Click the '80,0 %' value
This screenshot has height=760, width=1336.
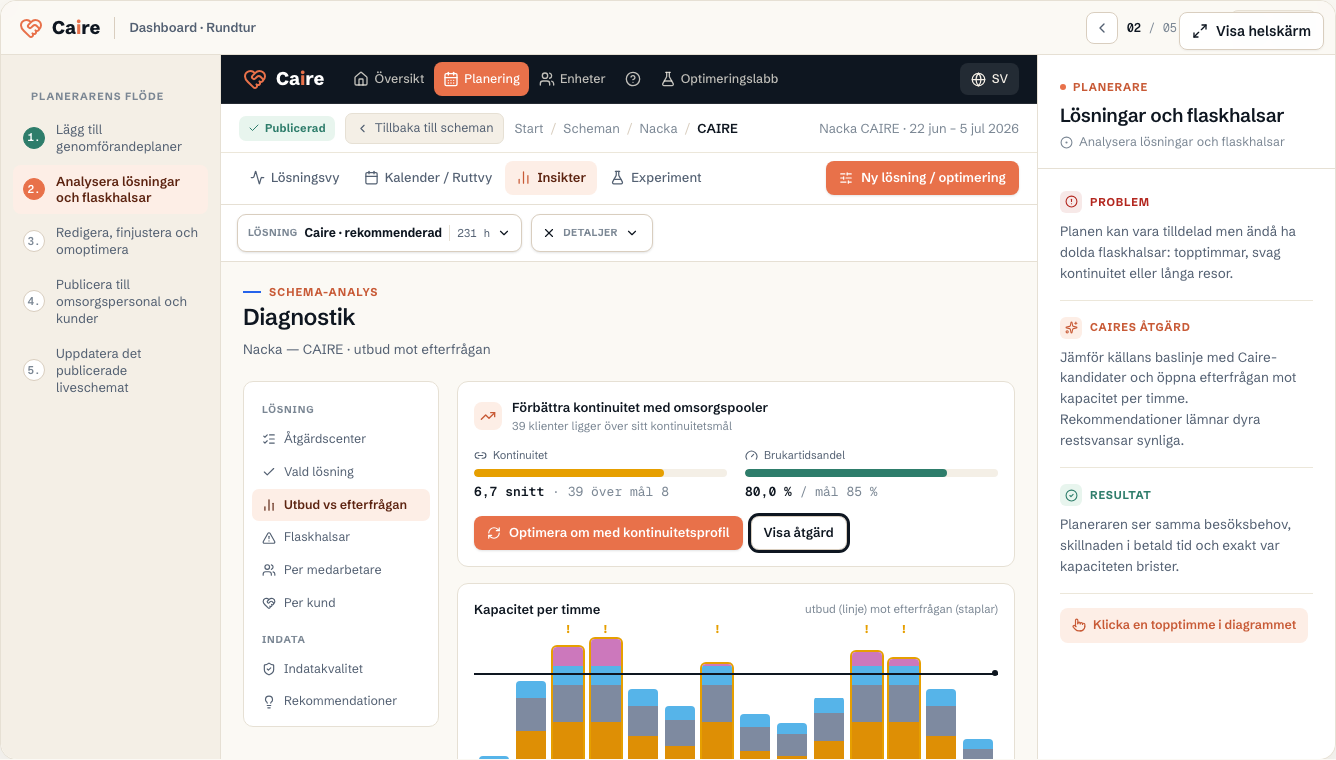768,492
